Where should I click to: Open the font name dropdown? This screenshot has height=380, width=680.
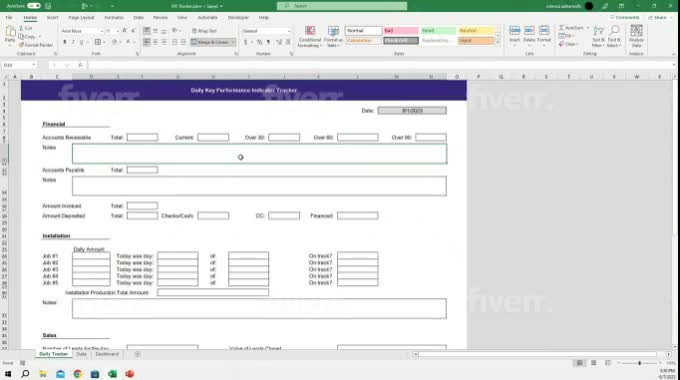pyautogui.click(x=101, y=31)
